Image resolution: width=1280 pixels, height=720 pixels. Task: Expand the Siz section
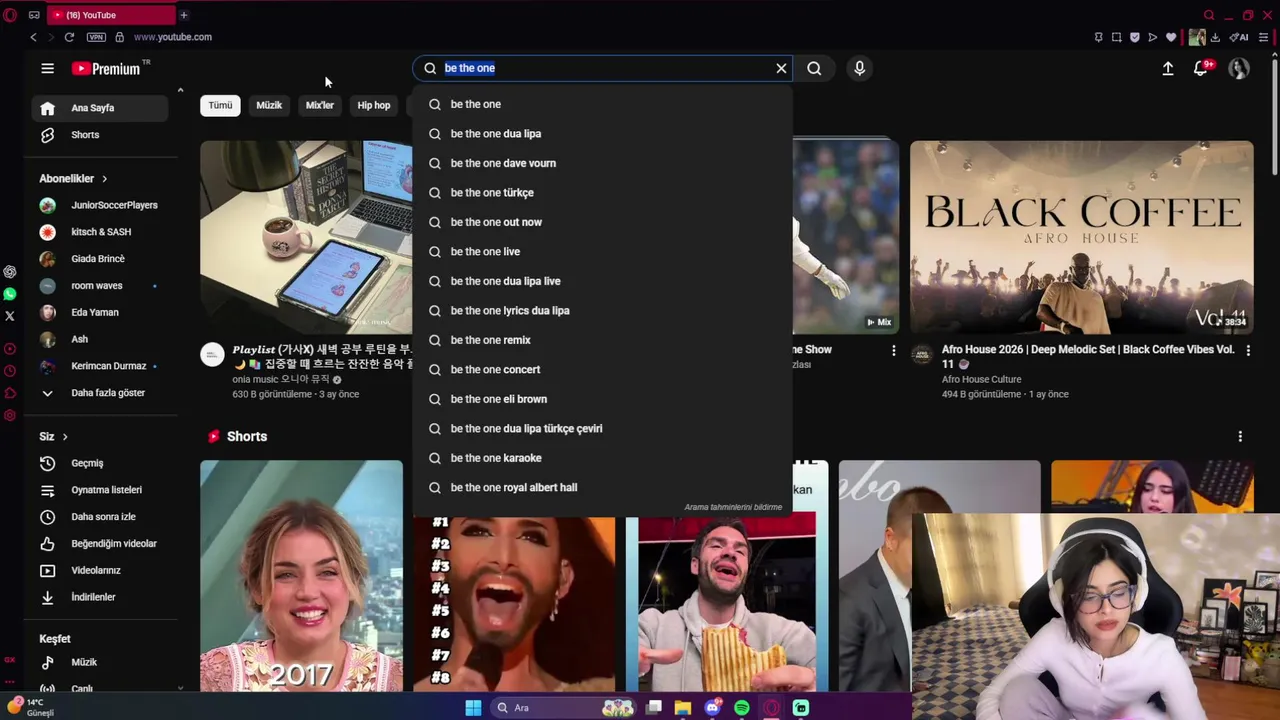tap(53, 437)
